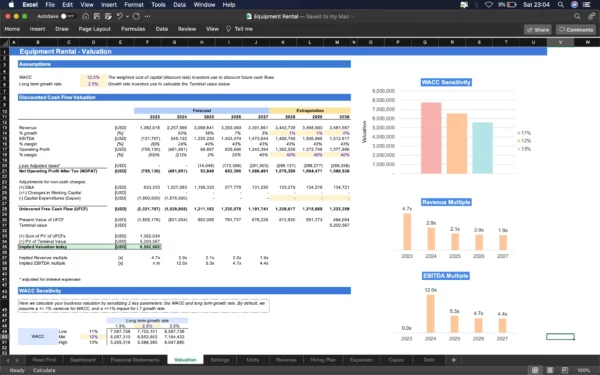Open the undo history dropdown arrow

point(127,16)
